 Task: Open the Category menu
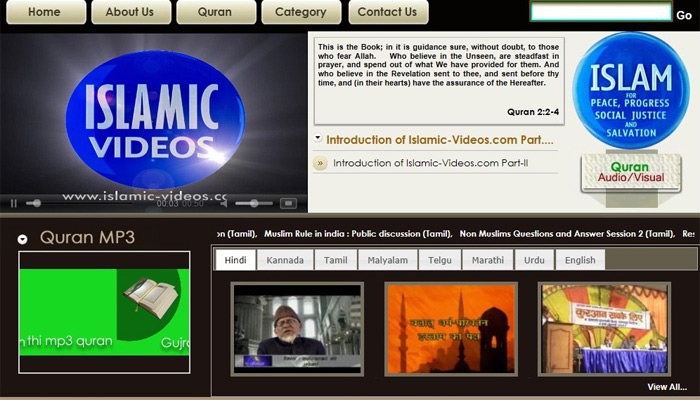(x=300, y=12)
